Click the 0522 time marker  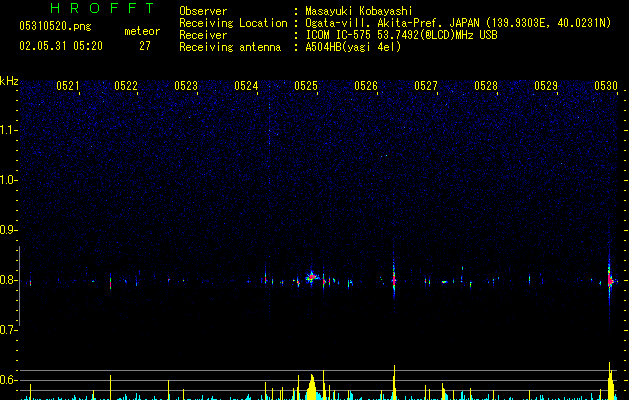126,86
